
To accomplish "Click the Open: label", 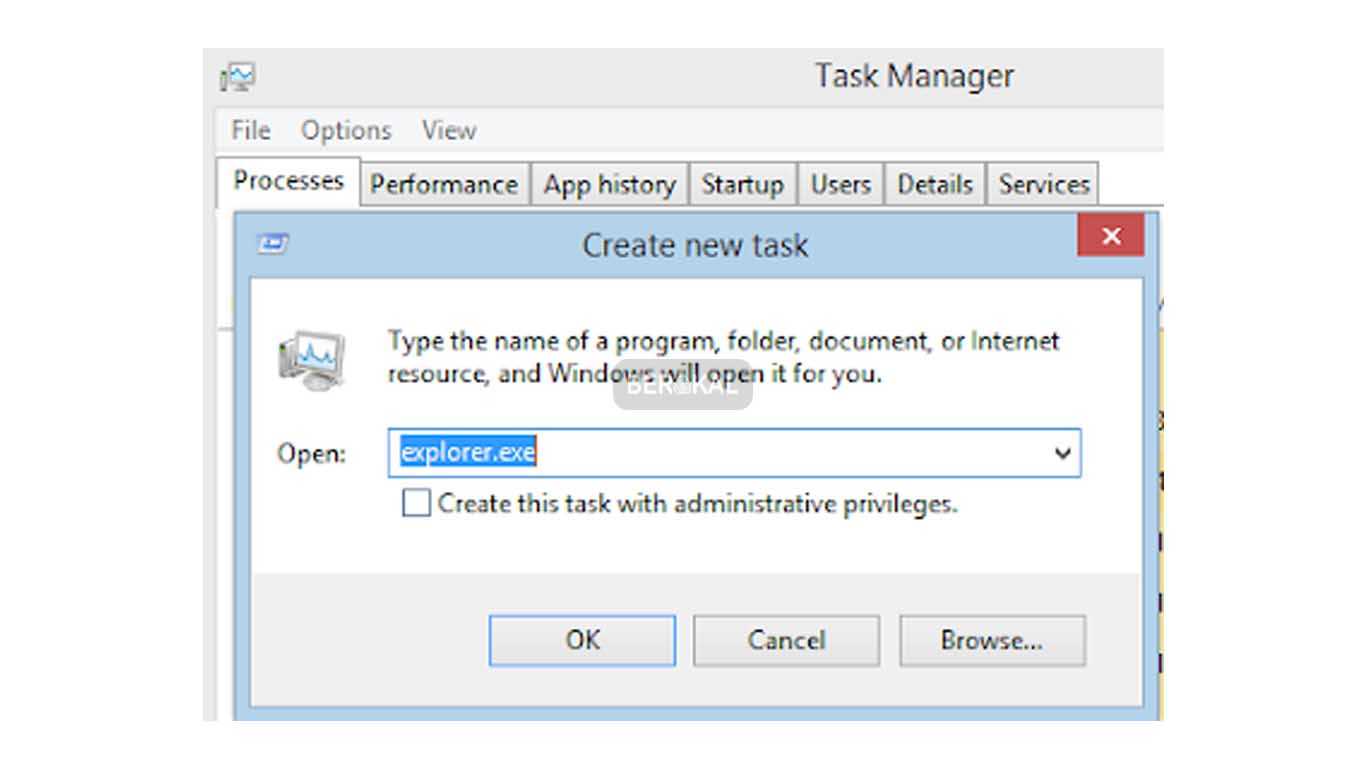I will (x=311, y=454).
